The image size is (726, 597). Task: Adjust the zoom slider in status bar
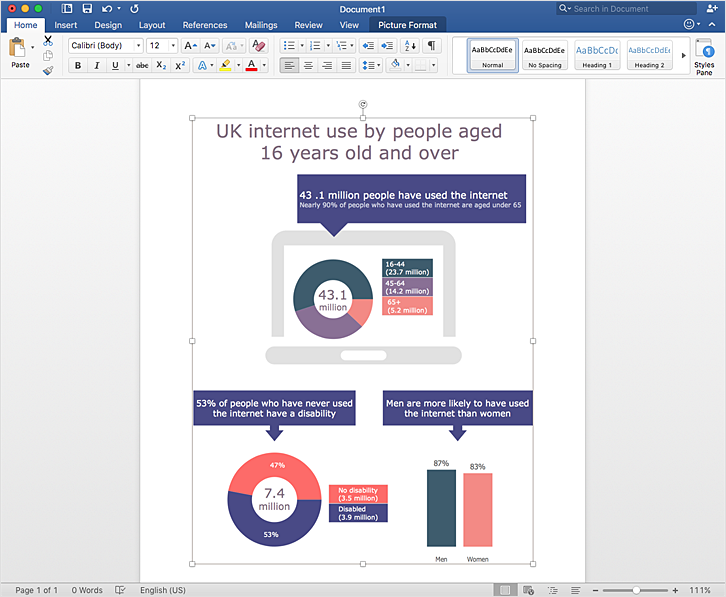click(x=636, y=590)
